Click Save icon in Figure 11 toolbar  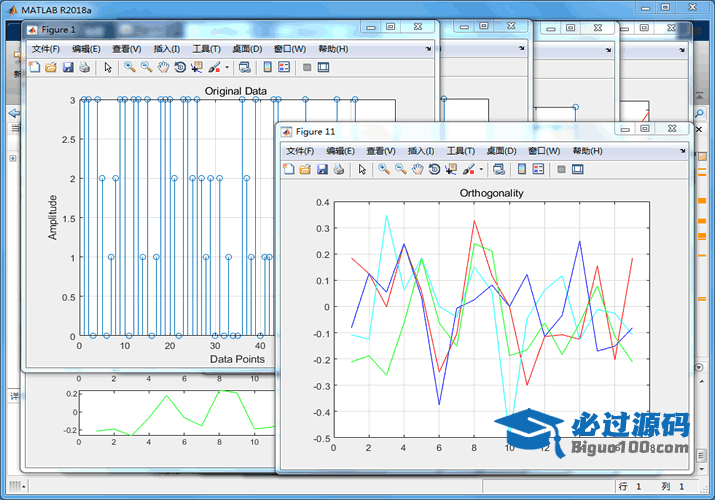(x=322, y=170)
